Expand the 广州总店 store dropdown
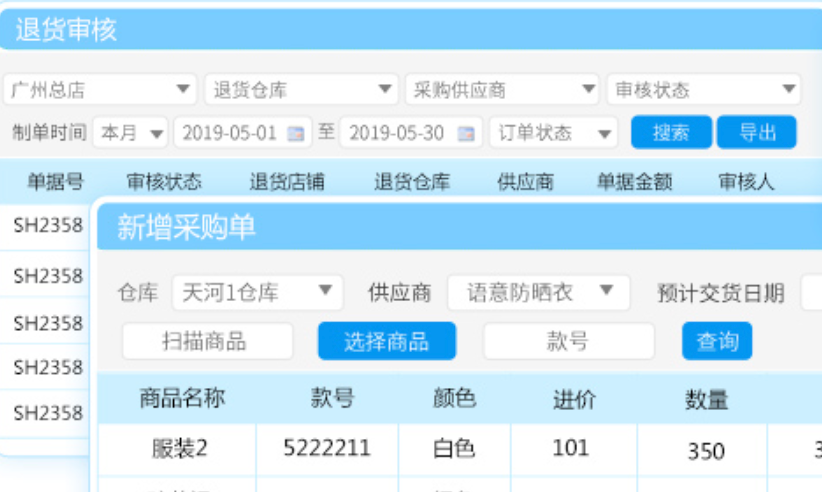 [x=99, y=89]
